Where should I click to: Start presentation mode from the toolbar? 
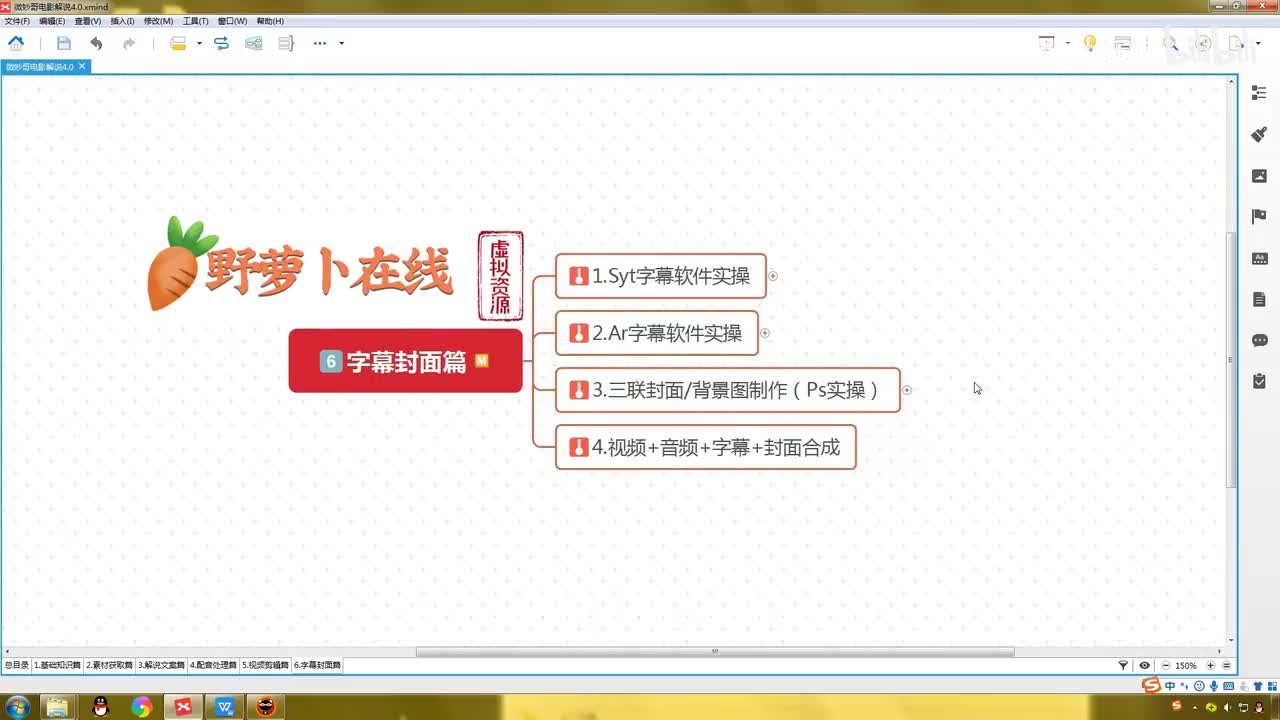pos(1047,43)
